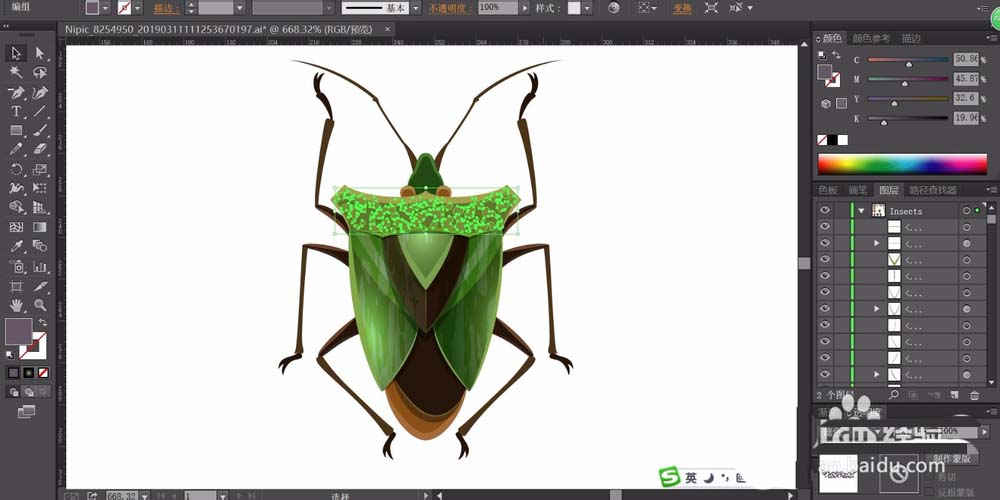Image resolution: width=1000 pixels, height=500 pixels.
Task: Select the Direct Selection tool
Action: click(40, 53)
